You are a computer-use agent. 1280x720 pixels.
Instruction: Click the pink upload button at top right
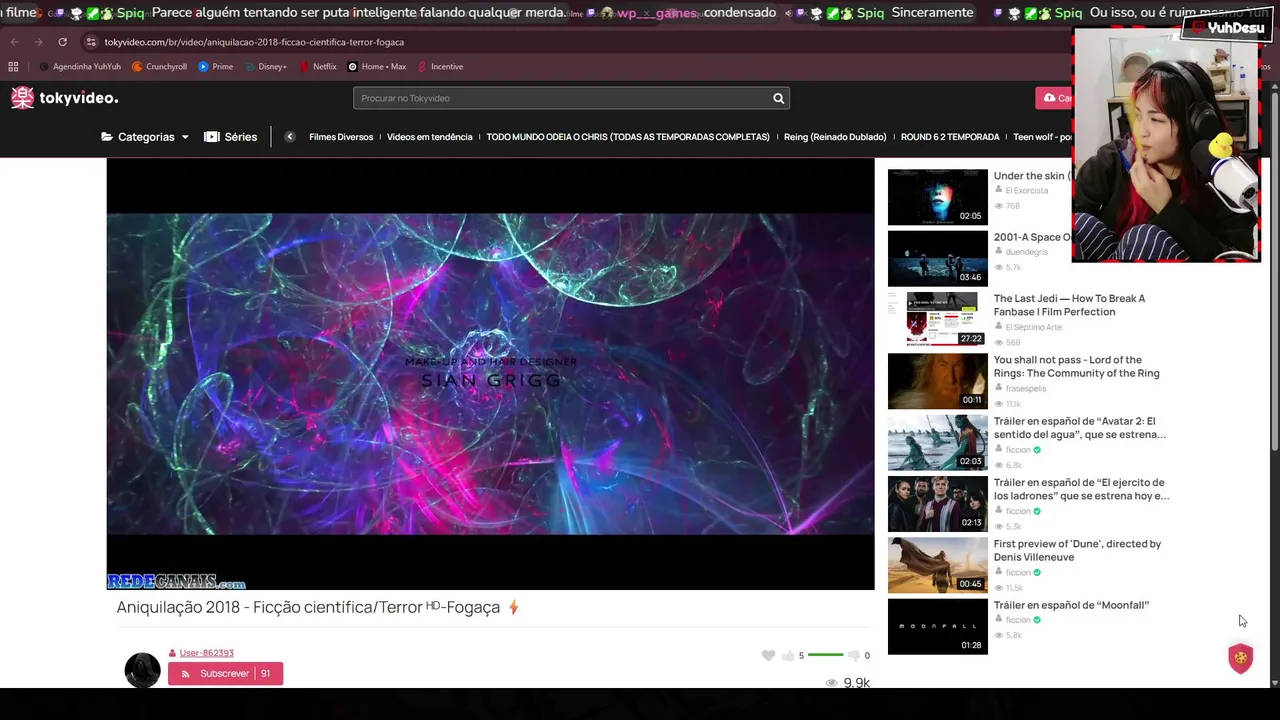(x=1054, y=98)
